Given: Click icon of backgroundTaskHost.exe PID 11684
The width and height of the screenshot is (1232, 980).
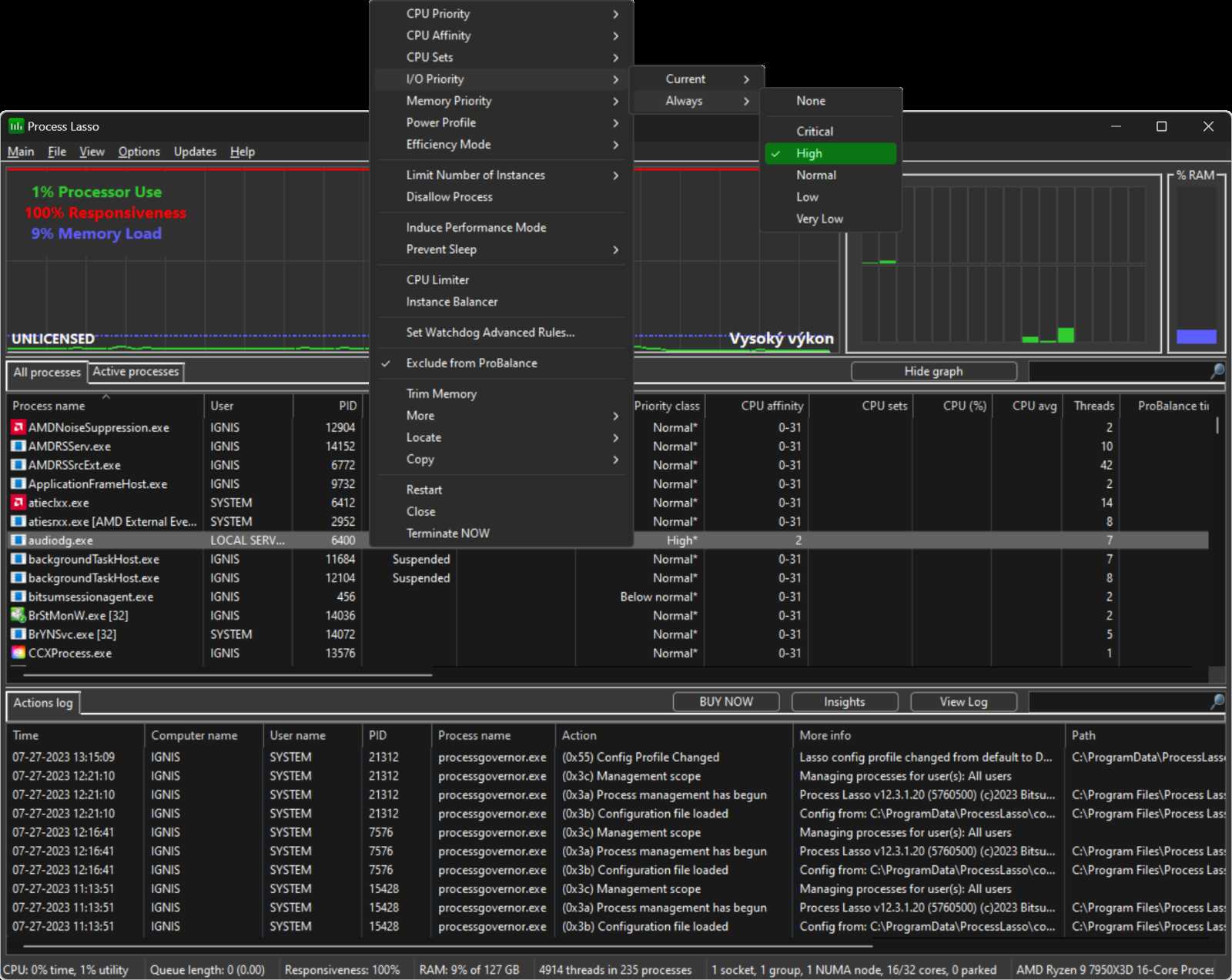Looking at the screenshot, I should point(18,559).
